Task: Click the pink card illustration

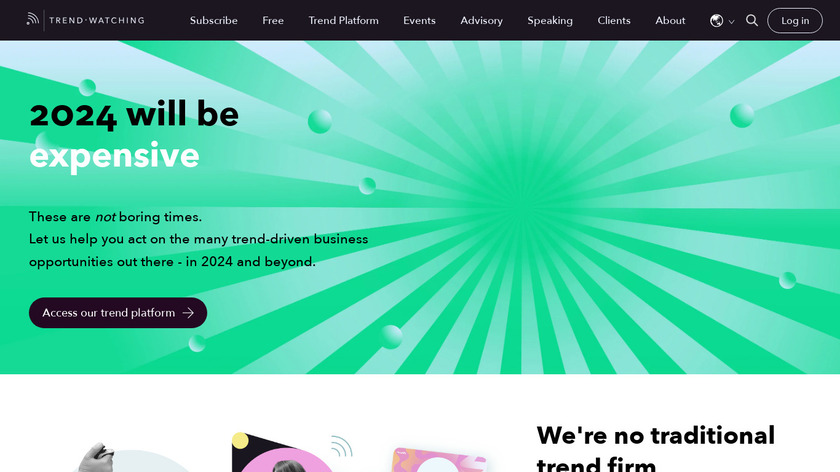Action: [x=439, y=460]
